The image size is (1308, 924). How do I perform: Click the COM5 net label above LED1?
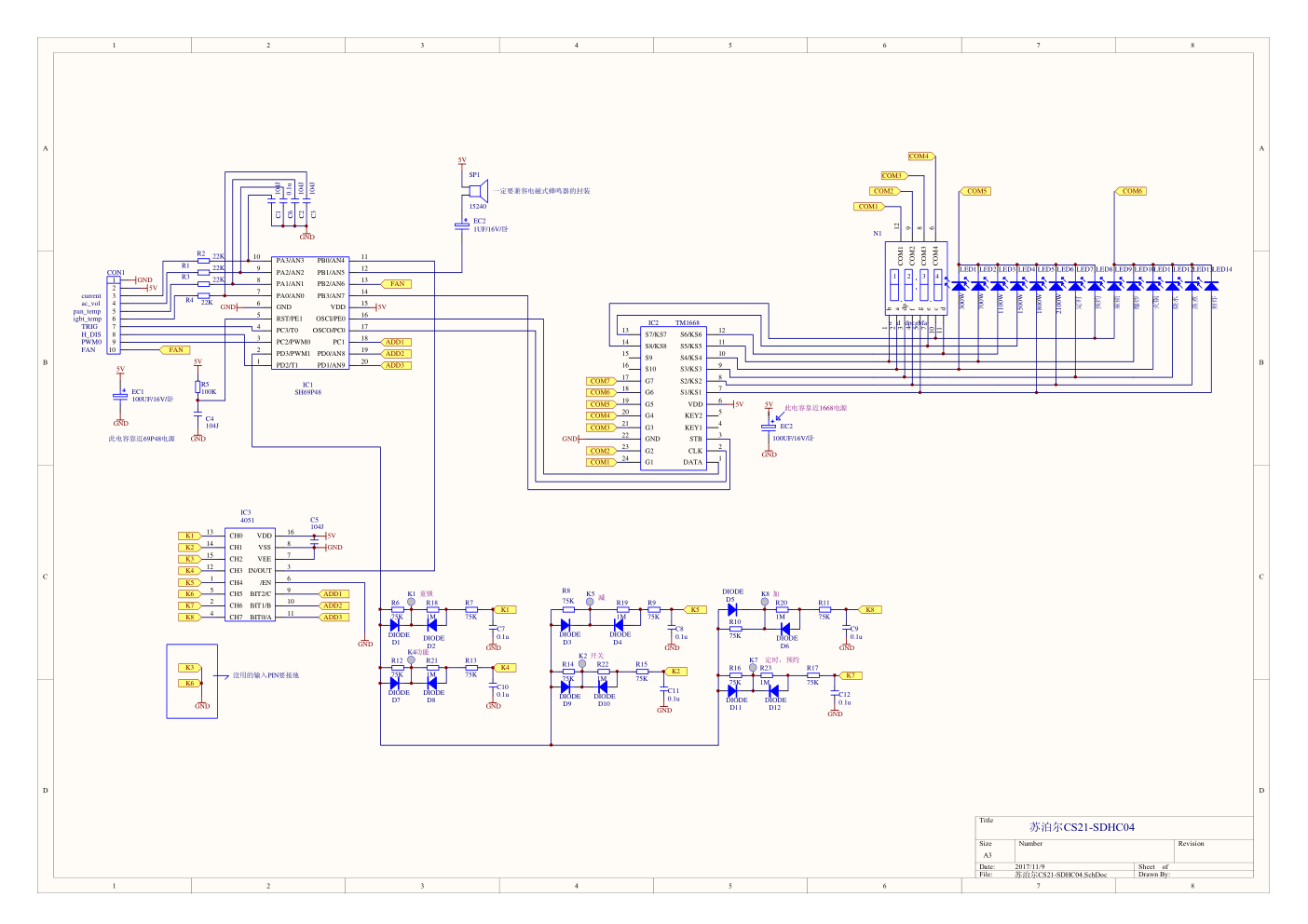click(975, 191)
